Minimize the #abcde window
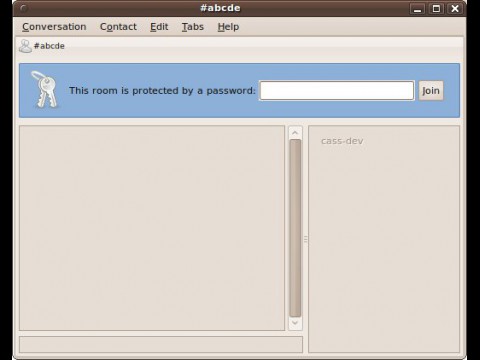This screenshot has height=360, width=480. coord(417,8)
